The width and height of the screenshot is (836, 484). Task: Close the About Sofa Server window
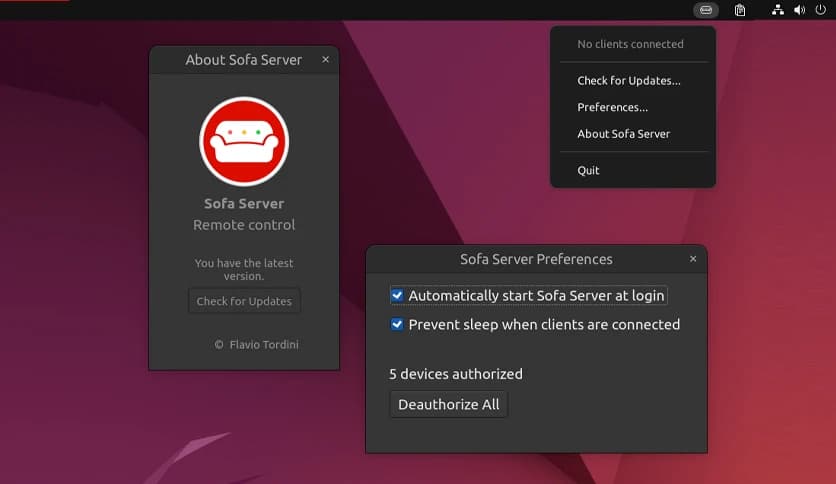[325, 60]
